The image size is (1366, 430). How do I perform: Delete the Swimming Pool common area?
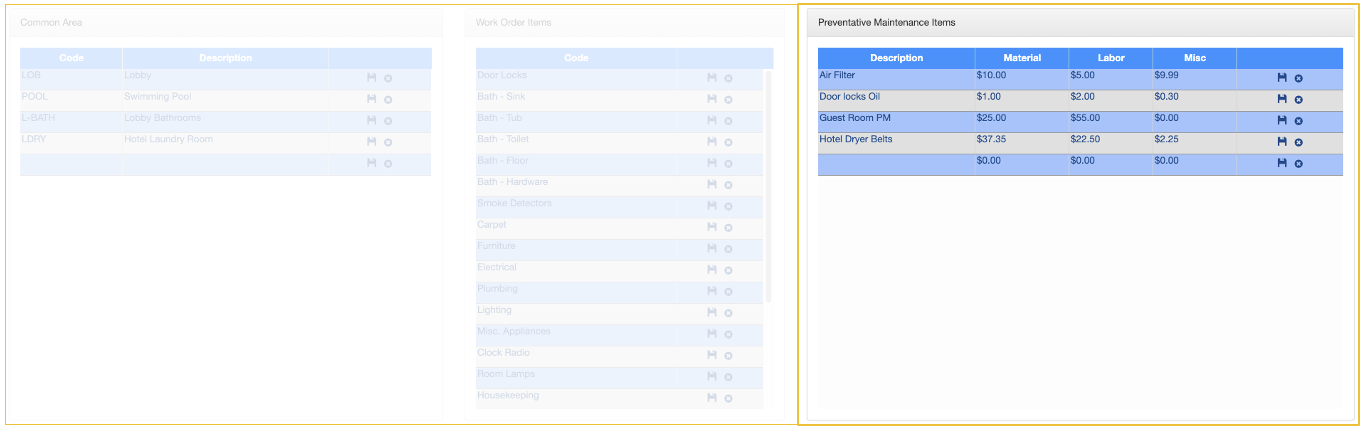[388, 99]
